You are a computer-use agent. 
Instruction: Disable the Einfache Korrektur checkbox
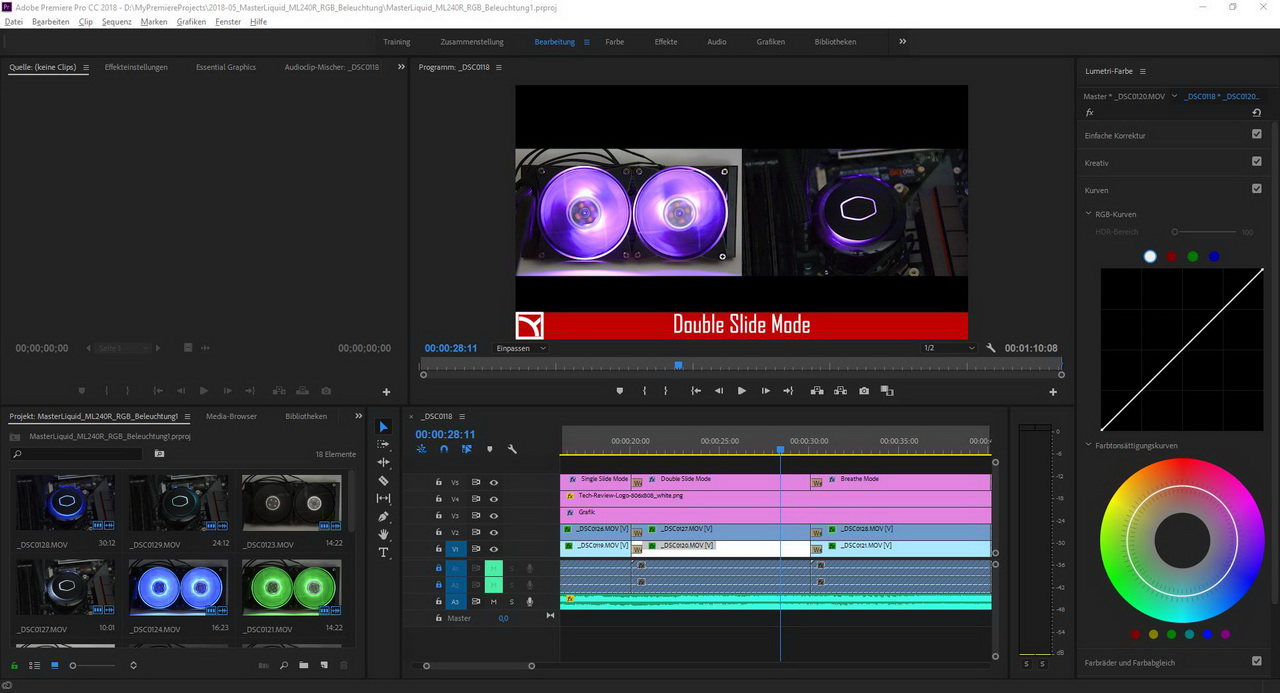1257,134
